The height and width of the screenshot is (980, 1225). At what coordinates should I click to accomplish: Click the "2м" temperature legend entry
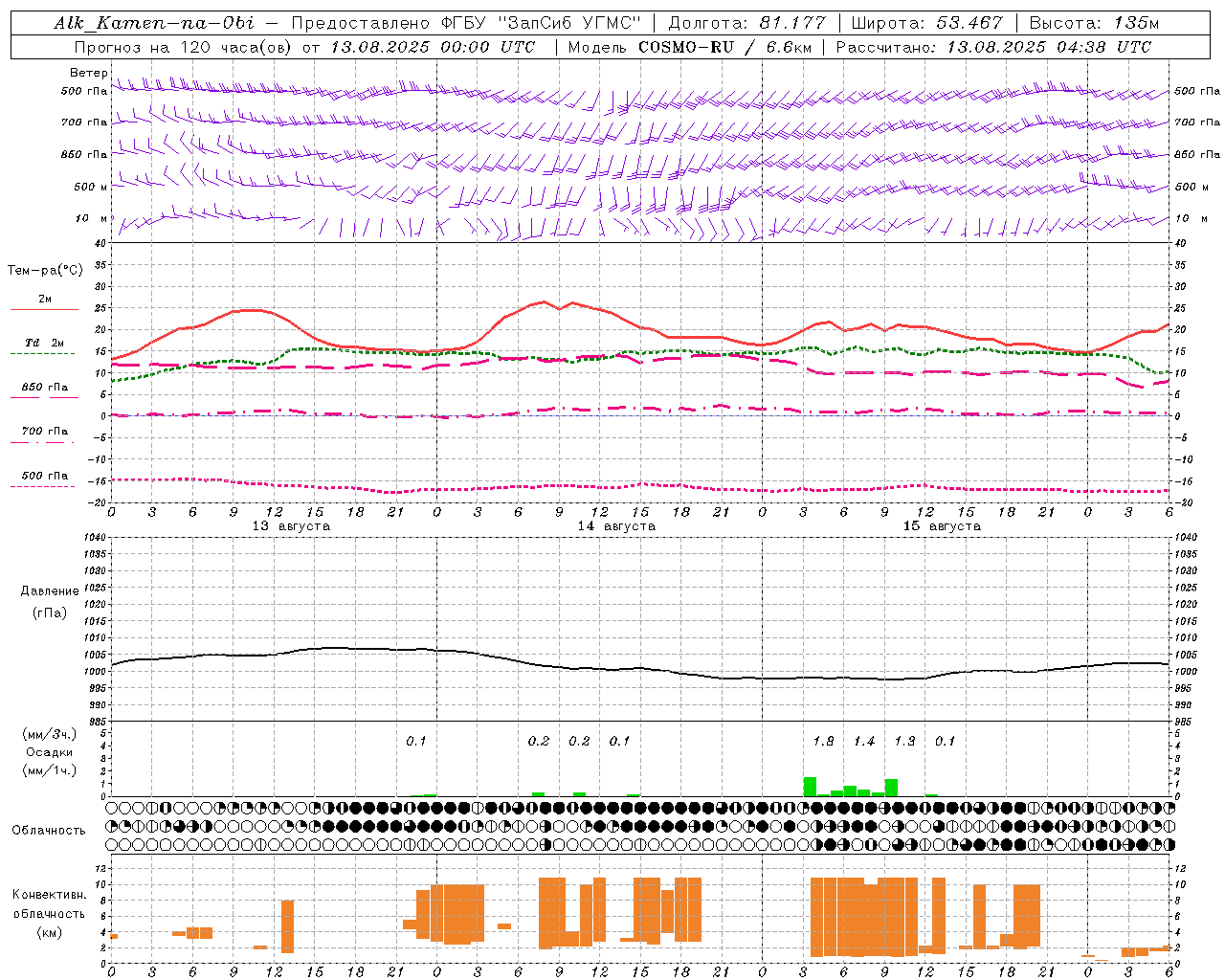[45, 299]
